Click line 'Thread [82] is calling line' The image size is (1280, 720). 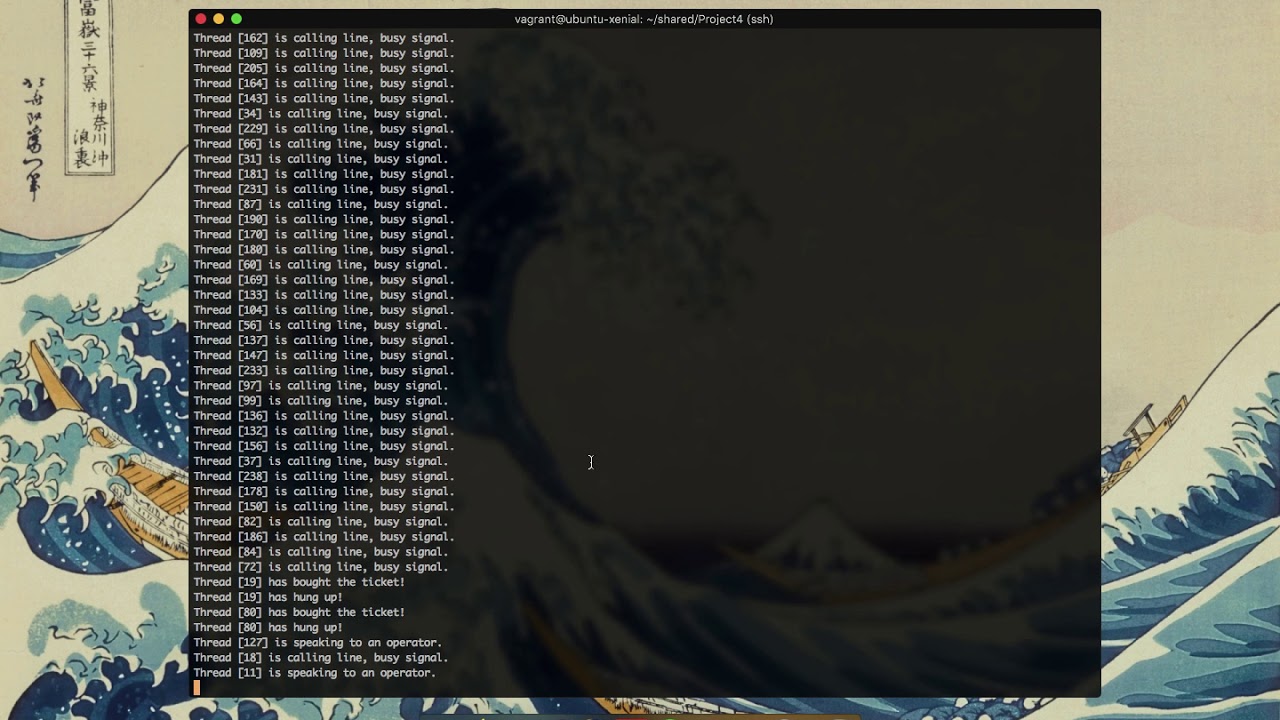point(321,522)
